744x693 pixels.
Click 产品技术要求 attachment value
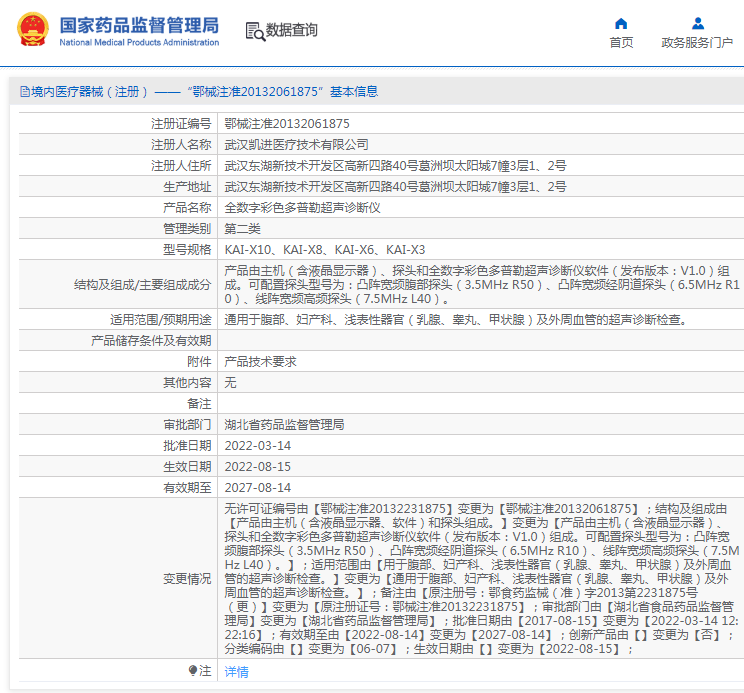[x=260, y=362]
